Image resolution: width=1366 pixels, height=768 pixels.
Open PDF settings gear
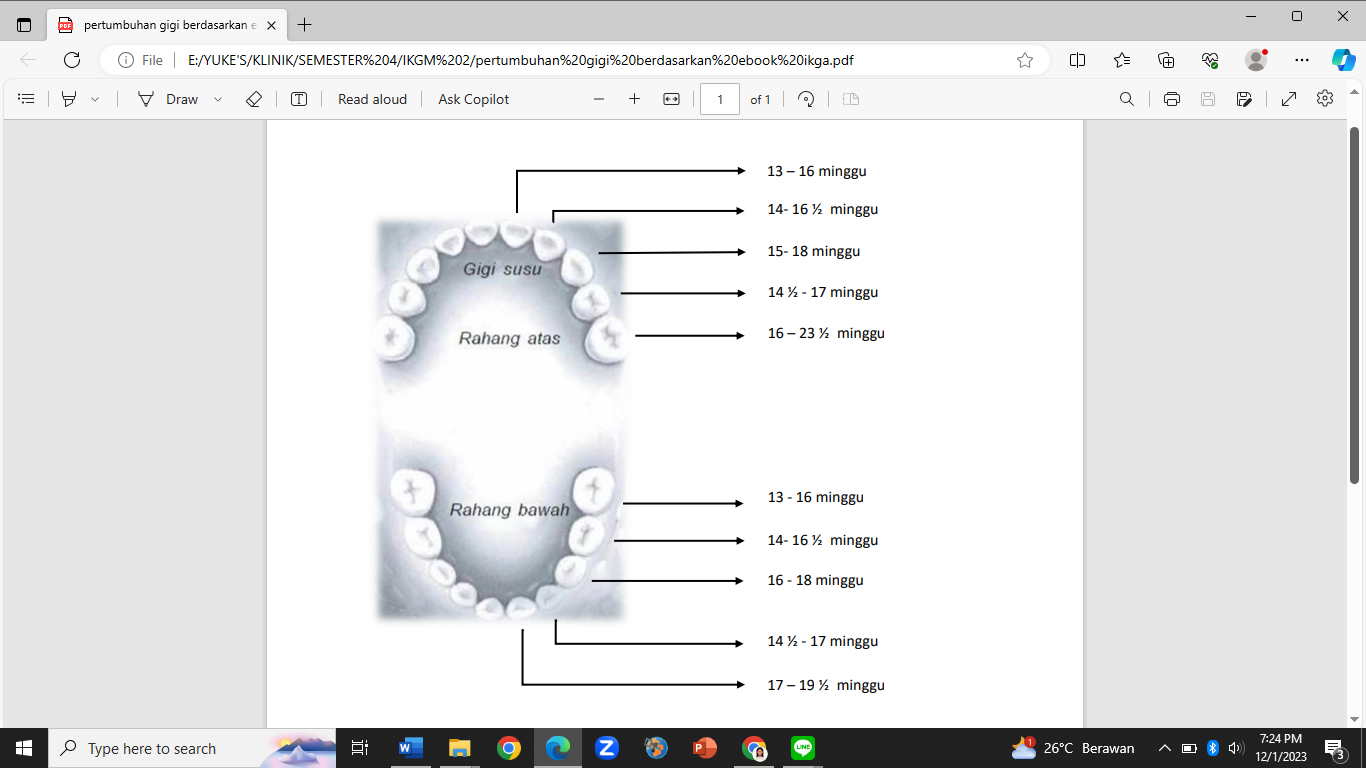(x=1325, y=98)
